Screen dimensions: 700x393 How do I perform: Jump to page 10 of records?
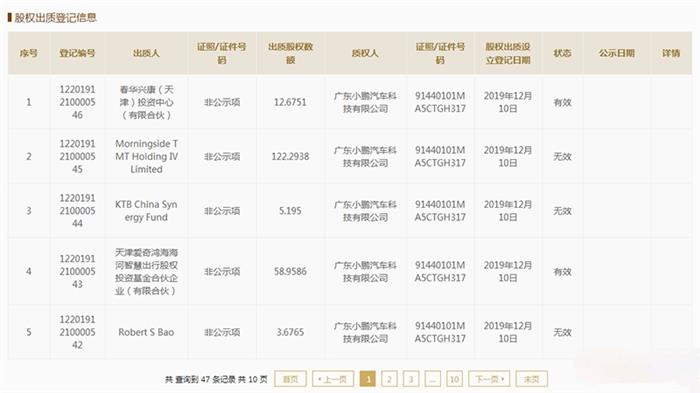coord(454,379)
